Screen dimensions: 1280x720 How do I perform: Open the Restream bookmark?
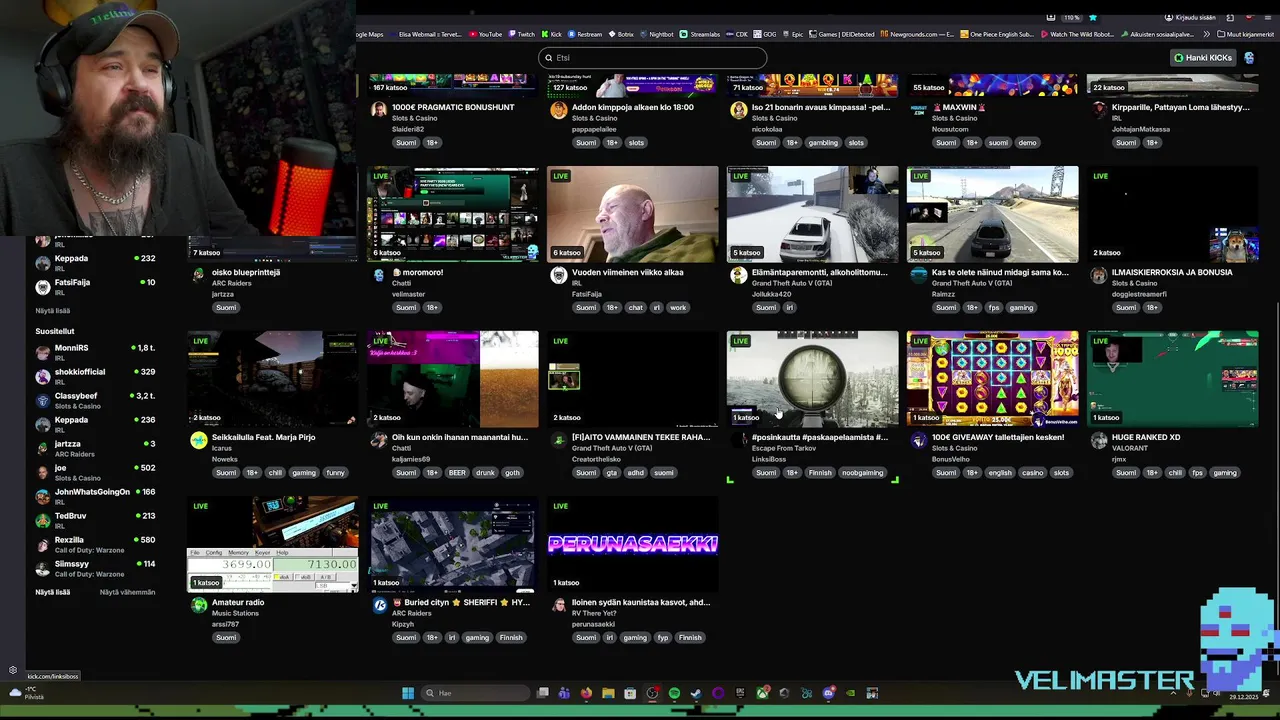(585, 34)
